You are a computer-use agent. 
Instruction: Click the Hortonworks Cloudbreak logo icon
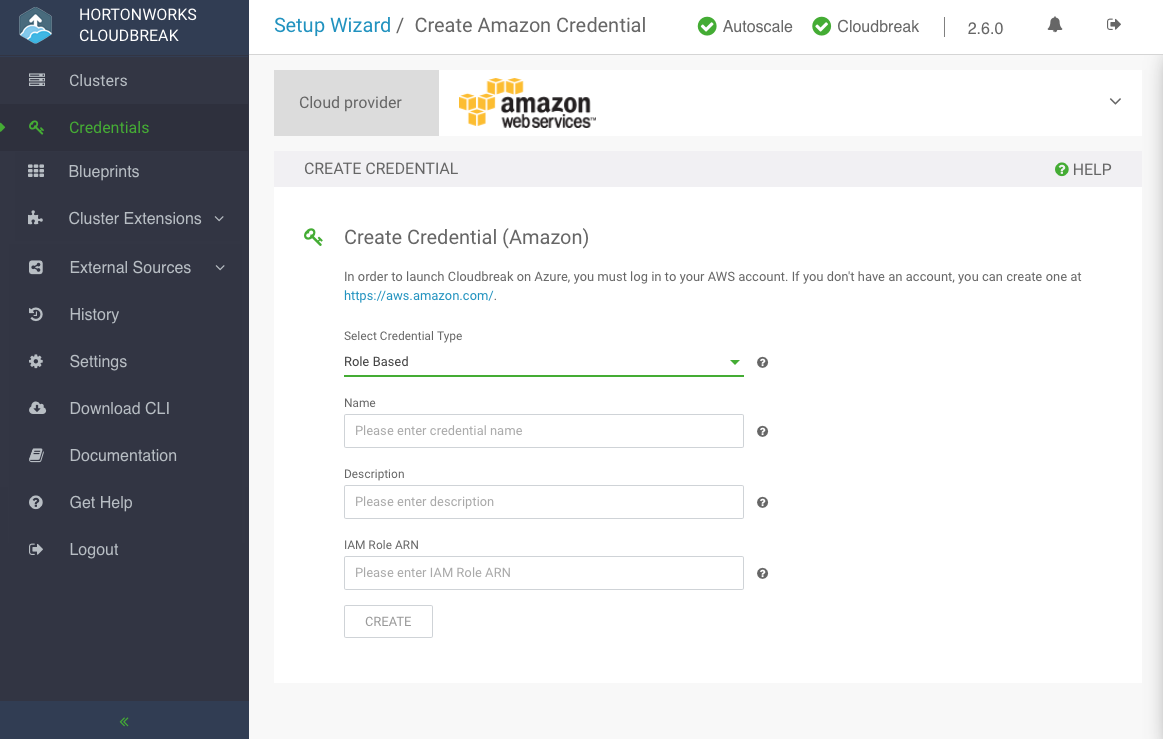click(35, 27)
